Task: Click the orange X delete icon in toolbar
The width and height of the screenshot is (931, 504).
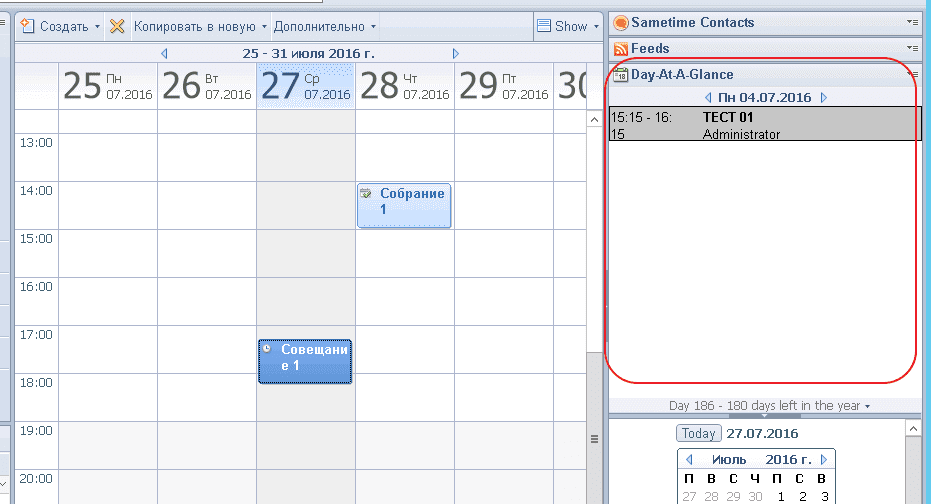Action: click(x=117, y=26)
